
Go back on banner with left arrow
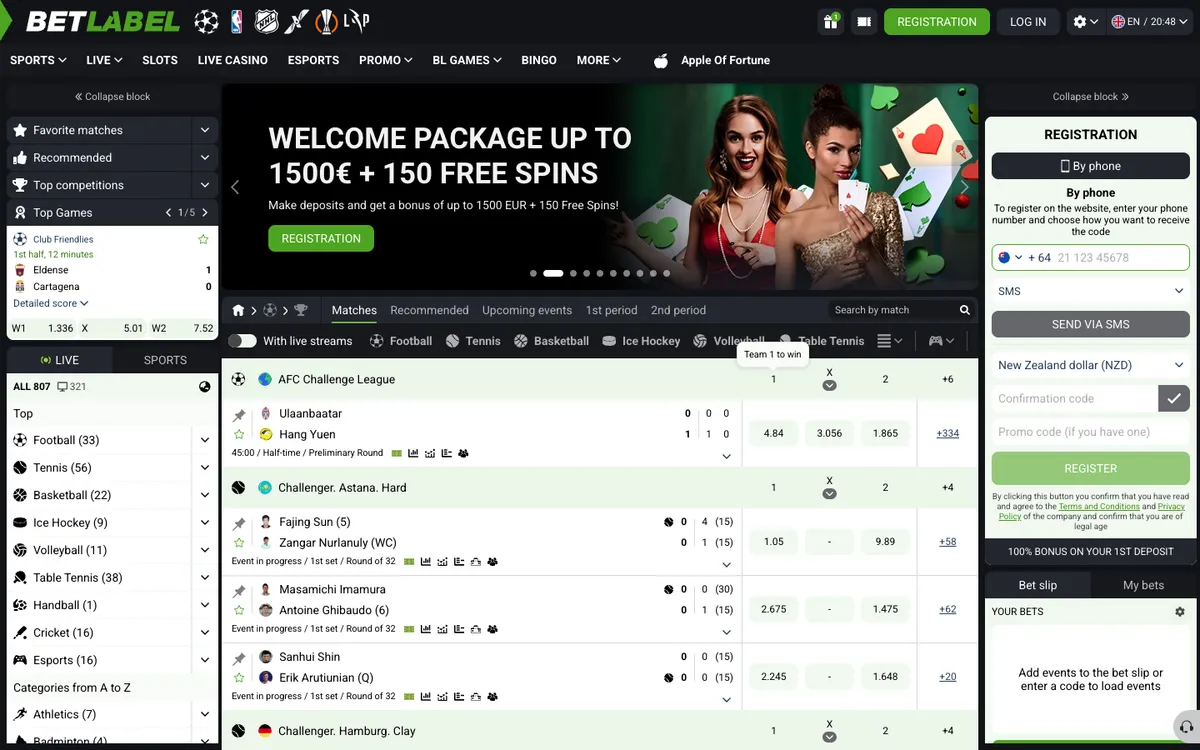pyautogui.click(x=235, y=187)
